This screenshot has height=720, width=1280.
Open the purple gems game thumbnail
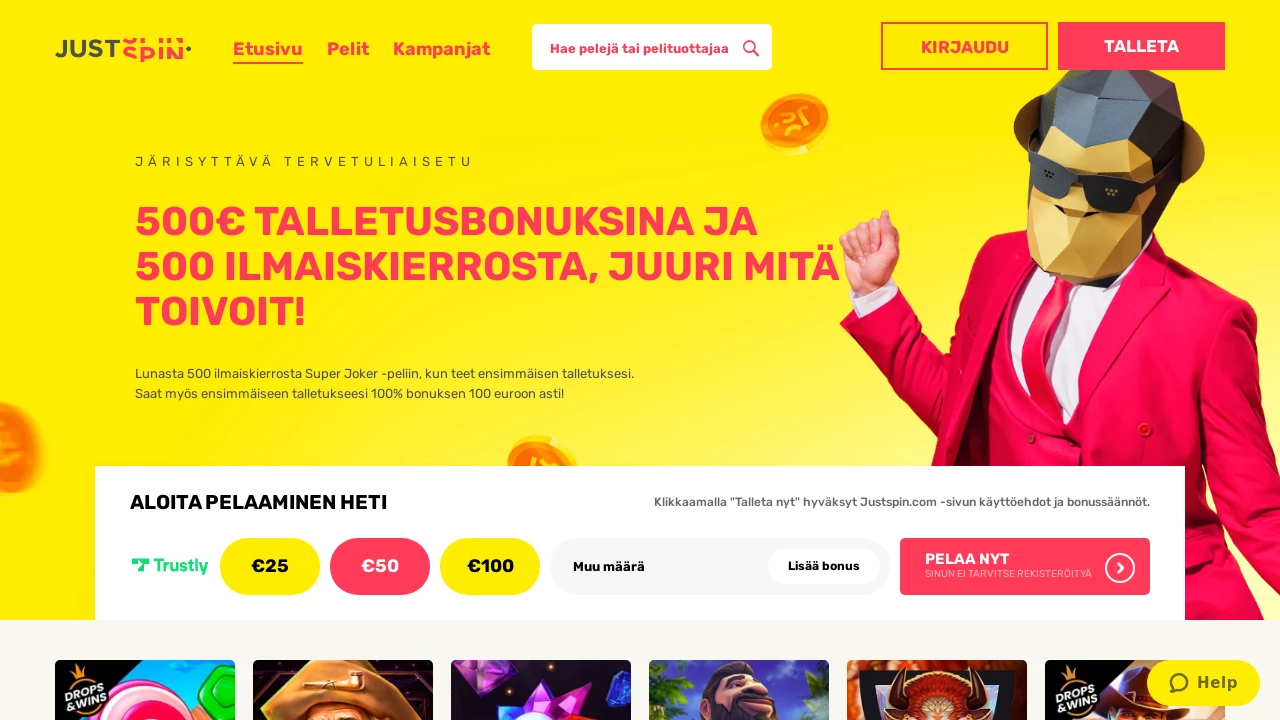(x=541, y=690)
